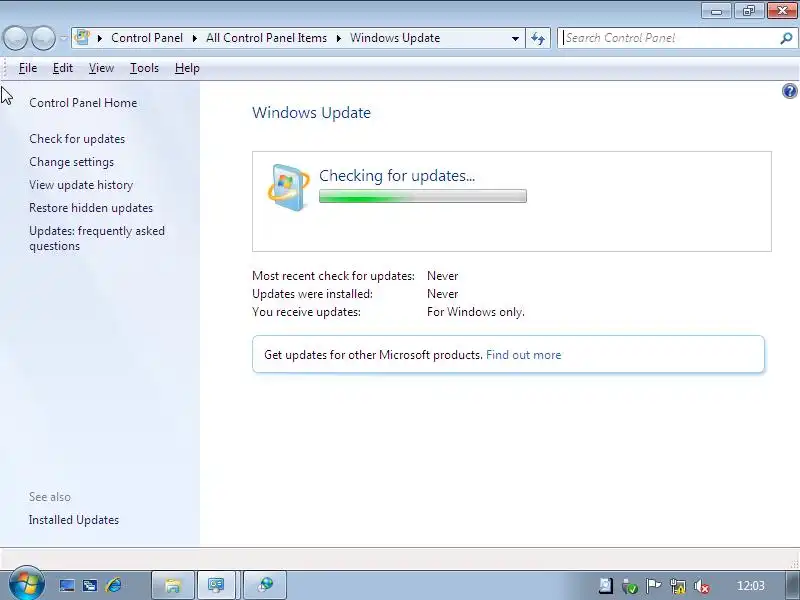Open the Control Panel taskbar button
Screen dimensions: 800x600
click(x=219, y=585)
